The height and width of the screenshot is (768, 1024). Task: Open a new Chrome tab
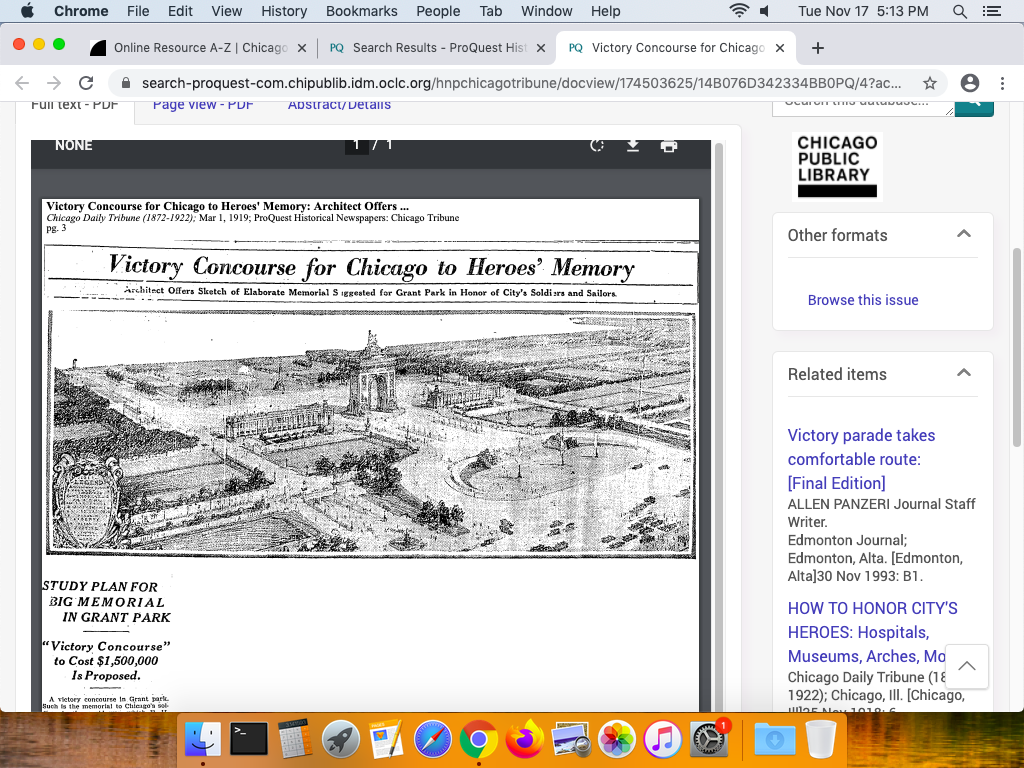pyautogui.click(x=818, y=48)
